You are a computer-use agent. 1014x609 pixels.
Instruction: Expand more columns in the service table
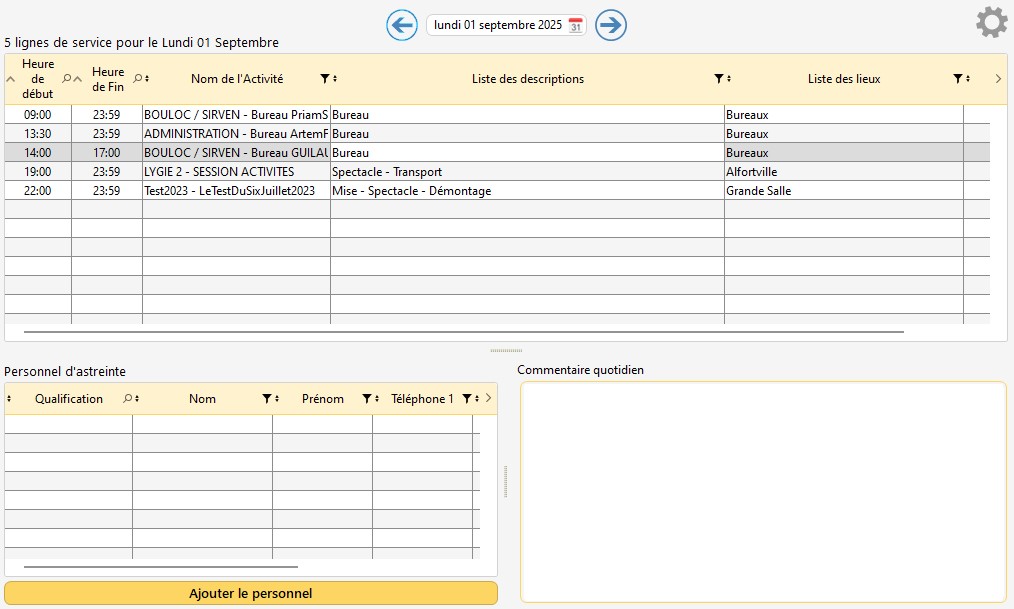pyautogui.click(x=998, y=79)
